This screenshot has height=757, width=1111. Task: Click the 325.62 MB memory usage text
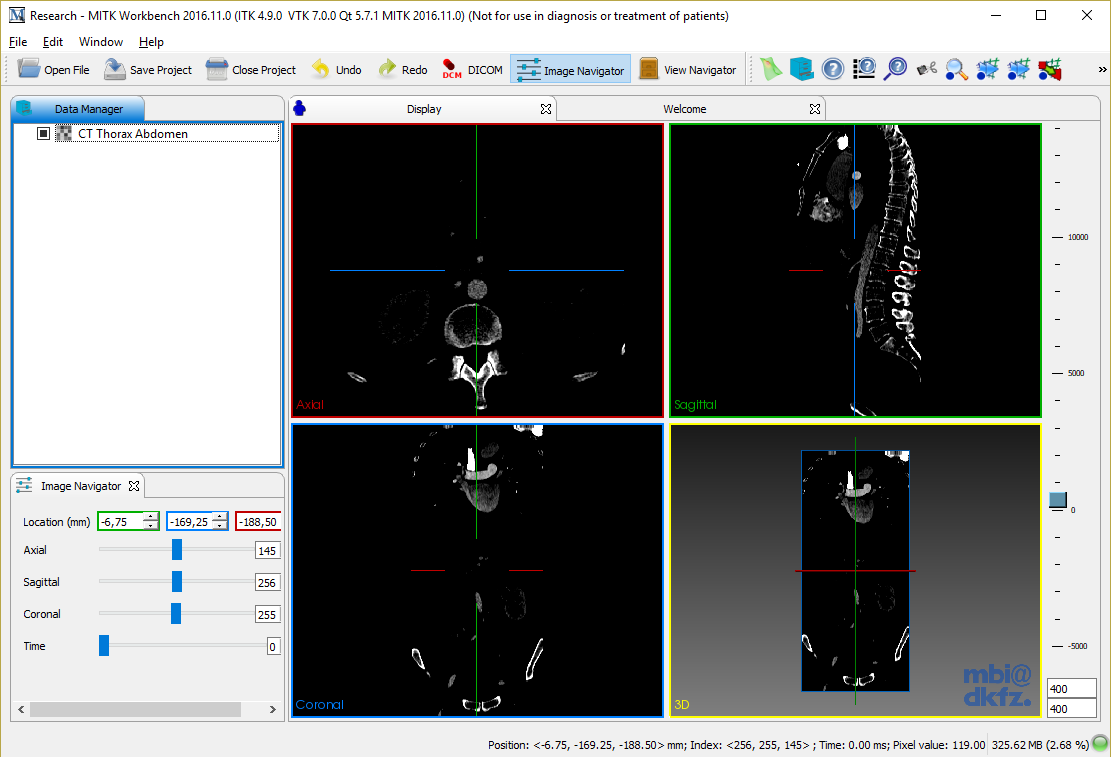click(1040, 744)
